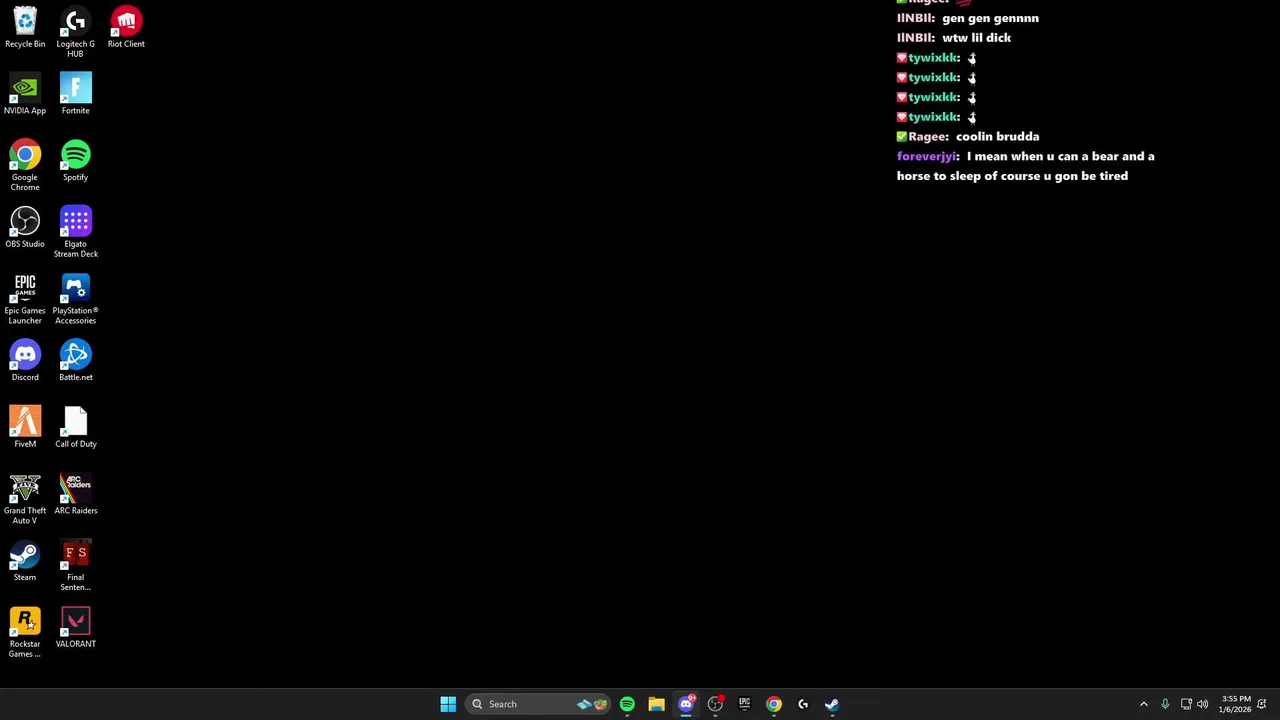Select the ARC Raiders desktop shortcut
1280x720 pixels.
[x=75, y=495]
